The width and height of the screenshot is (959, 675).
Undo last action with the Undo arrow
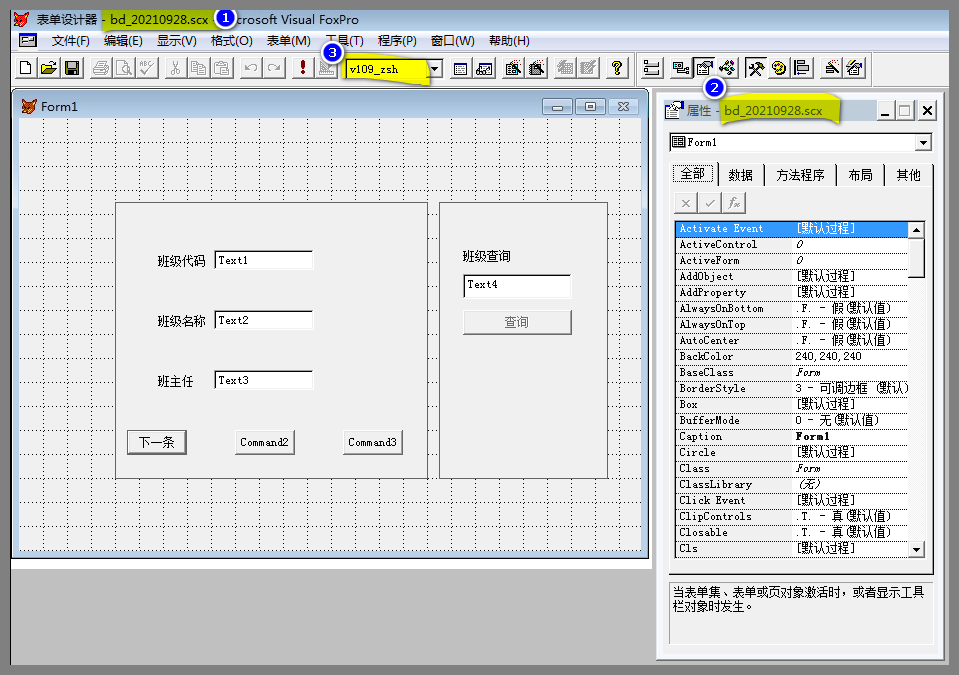pos(250,68)
